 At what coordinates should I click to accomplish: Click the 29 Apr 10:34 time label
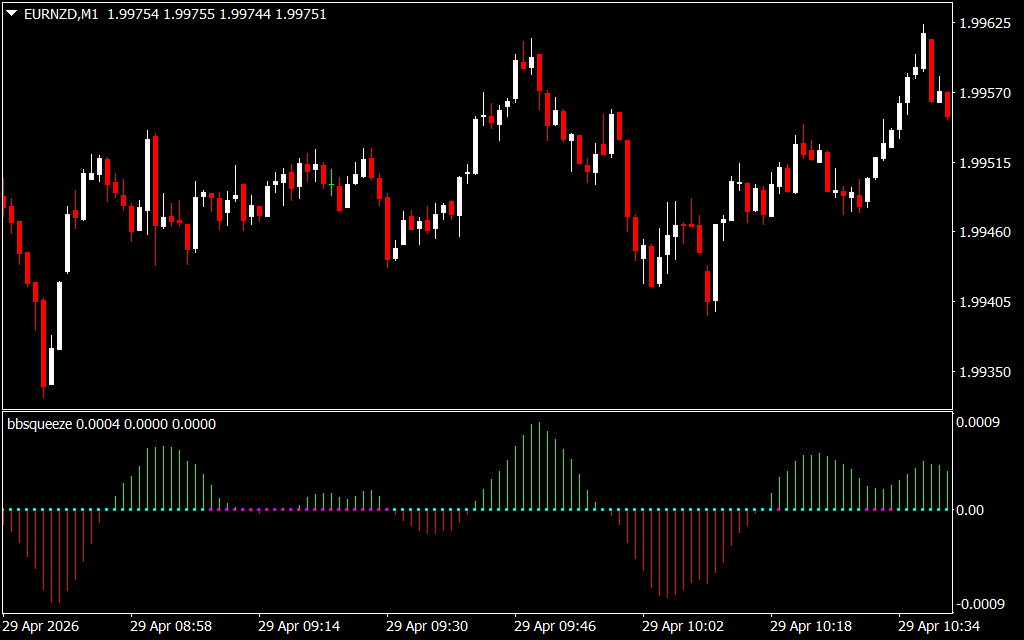[938, 626]
